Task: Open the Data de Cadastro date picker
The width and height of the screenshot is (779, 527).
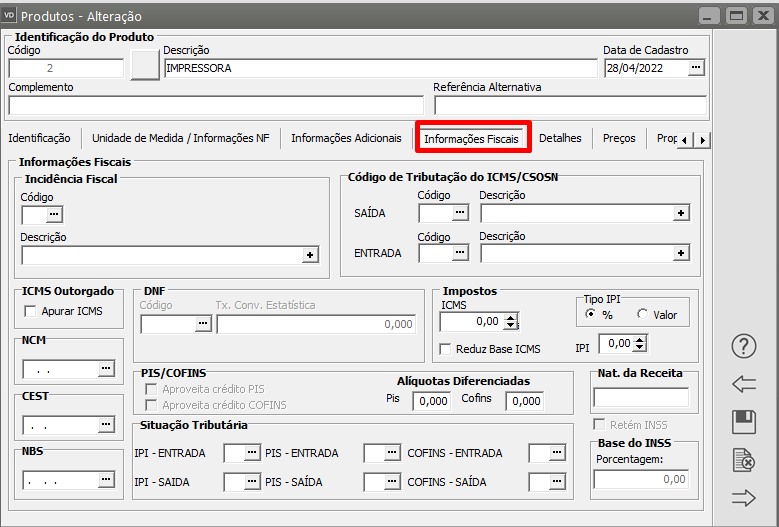Action: (x=697, y=68)
